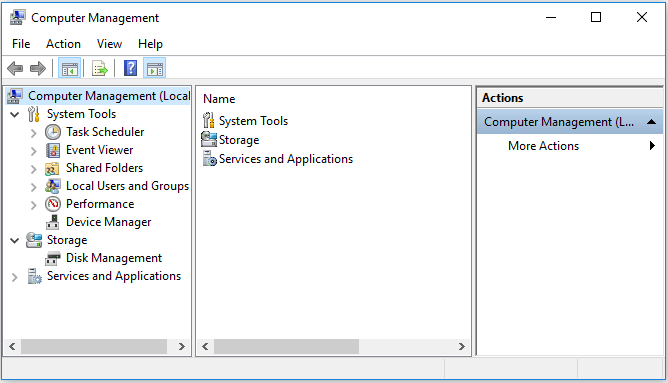This screenshot has height=383, width=668.
Task: Click the Name column header
Action: coord(219,99)
